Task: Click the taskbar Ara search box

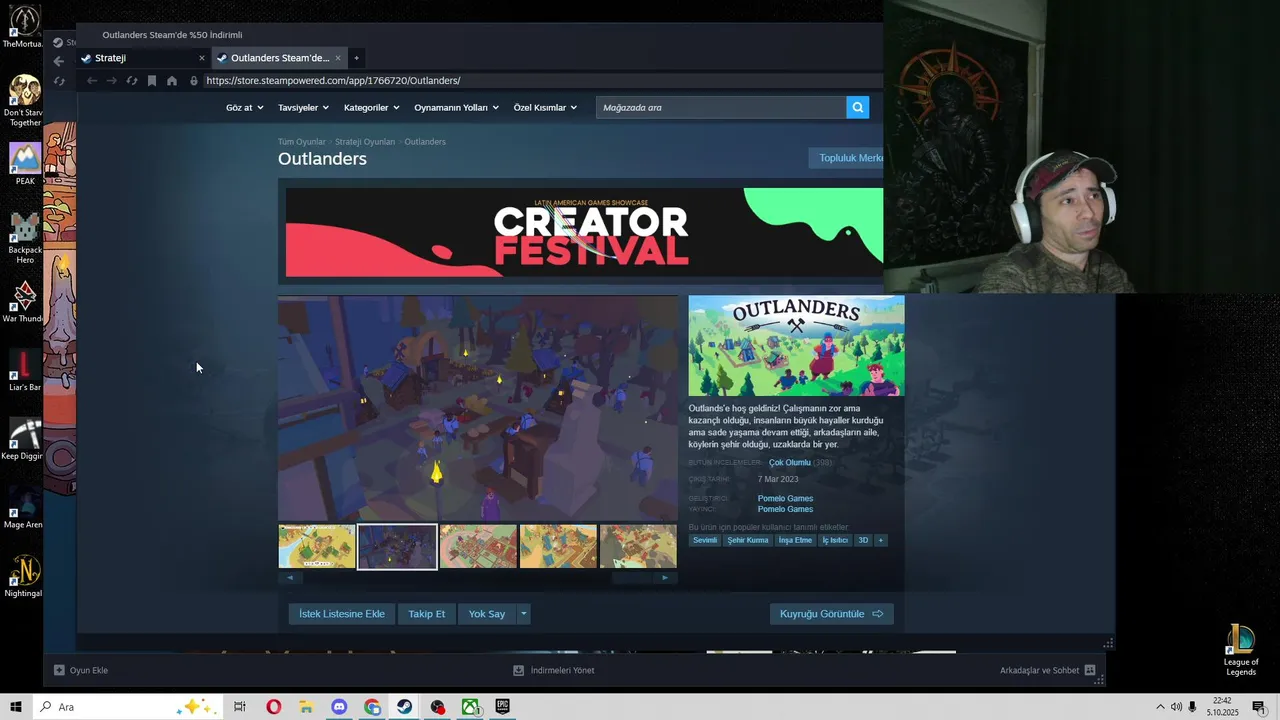Action: pos(128,707)
